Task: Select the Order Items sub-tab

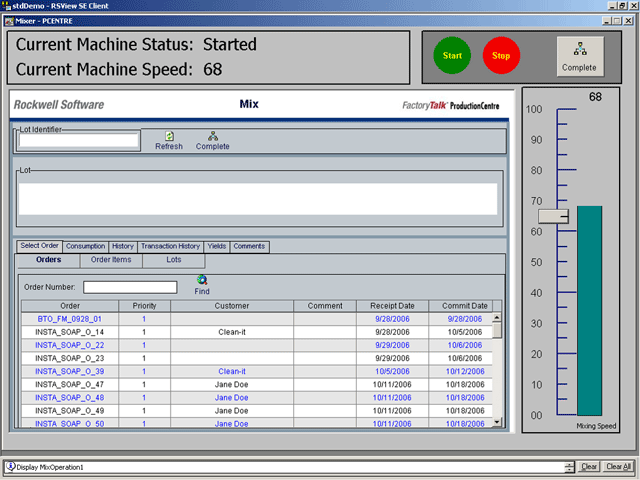Action: click(x=111, y=260)
